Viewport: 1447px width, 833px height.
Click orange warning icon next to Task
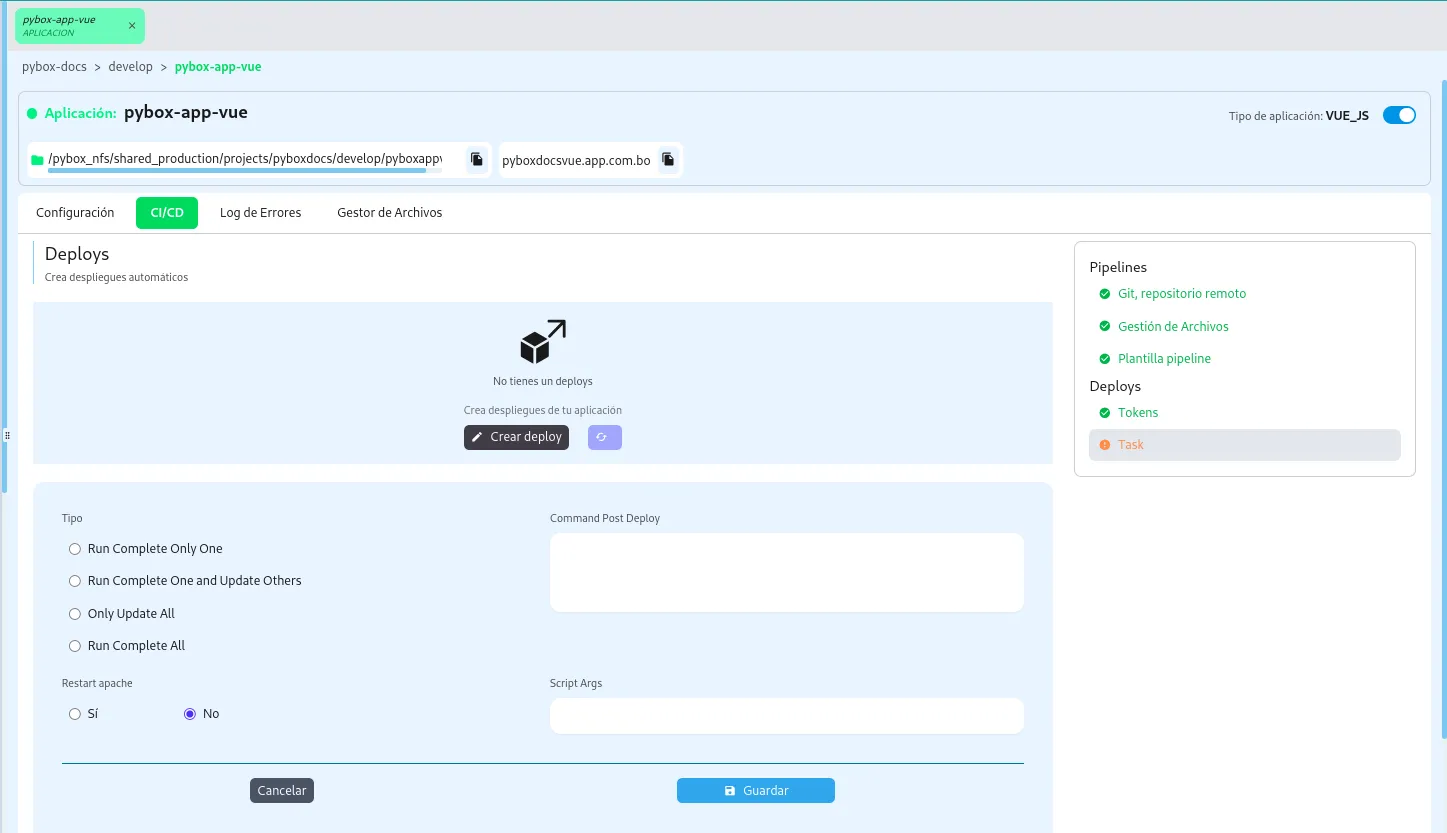[x=1105, y=444]
